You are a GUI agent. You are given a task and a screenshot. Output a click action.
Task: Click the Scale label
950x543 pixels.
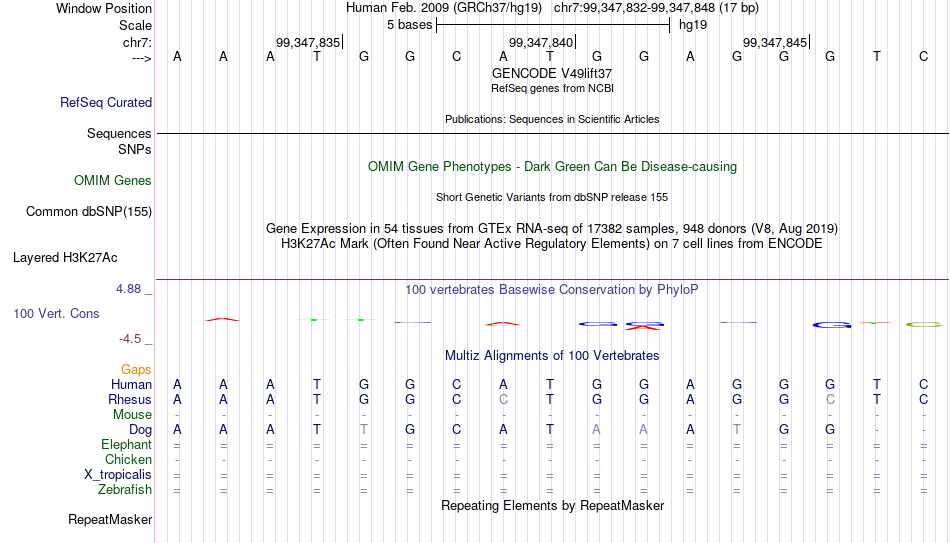tap(135, 25)
